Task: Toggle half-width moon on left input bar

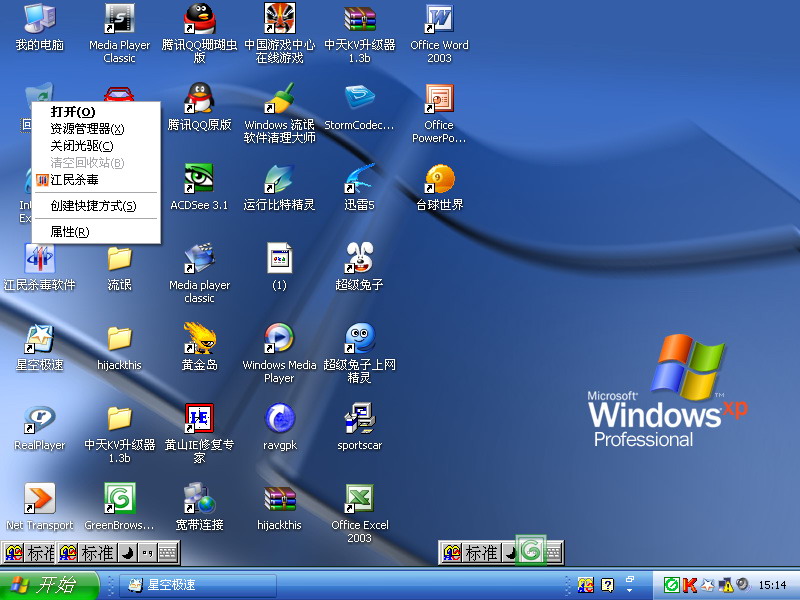Action: [x=128, y=552]
